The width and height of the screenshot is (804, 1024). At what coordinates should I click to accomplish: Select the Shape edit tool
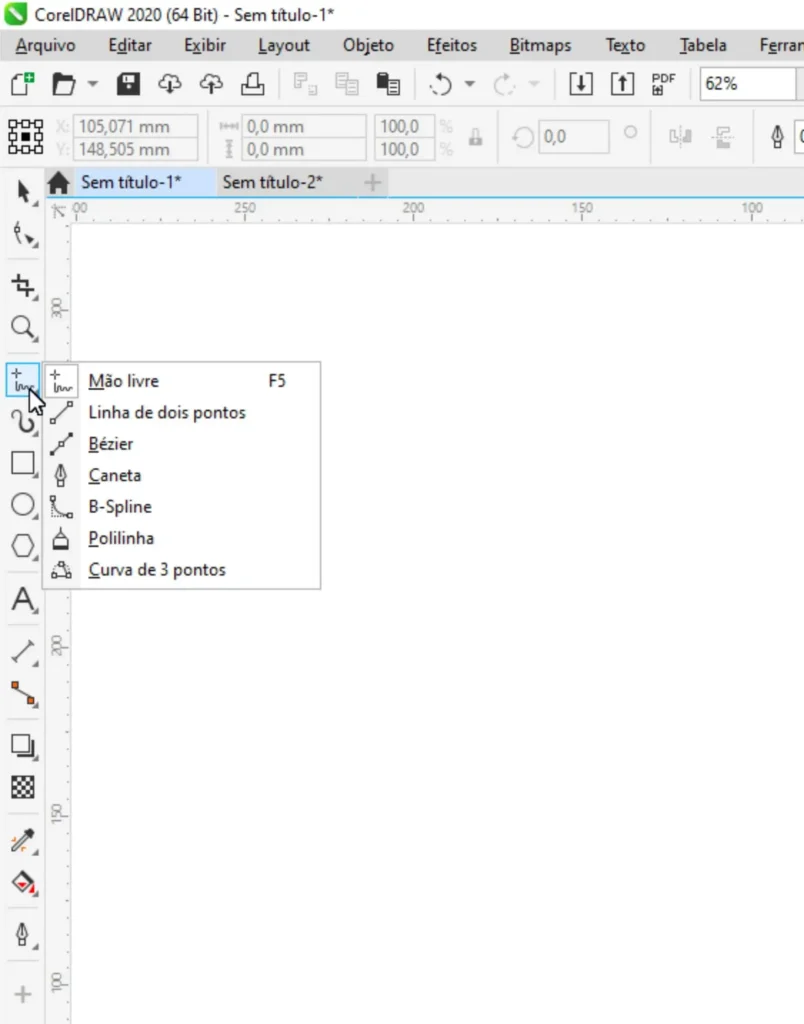click(24, 234)
